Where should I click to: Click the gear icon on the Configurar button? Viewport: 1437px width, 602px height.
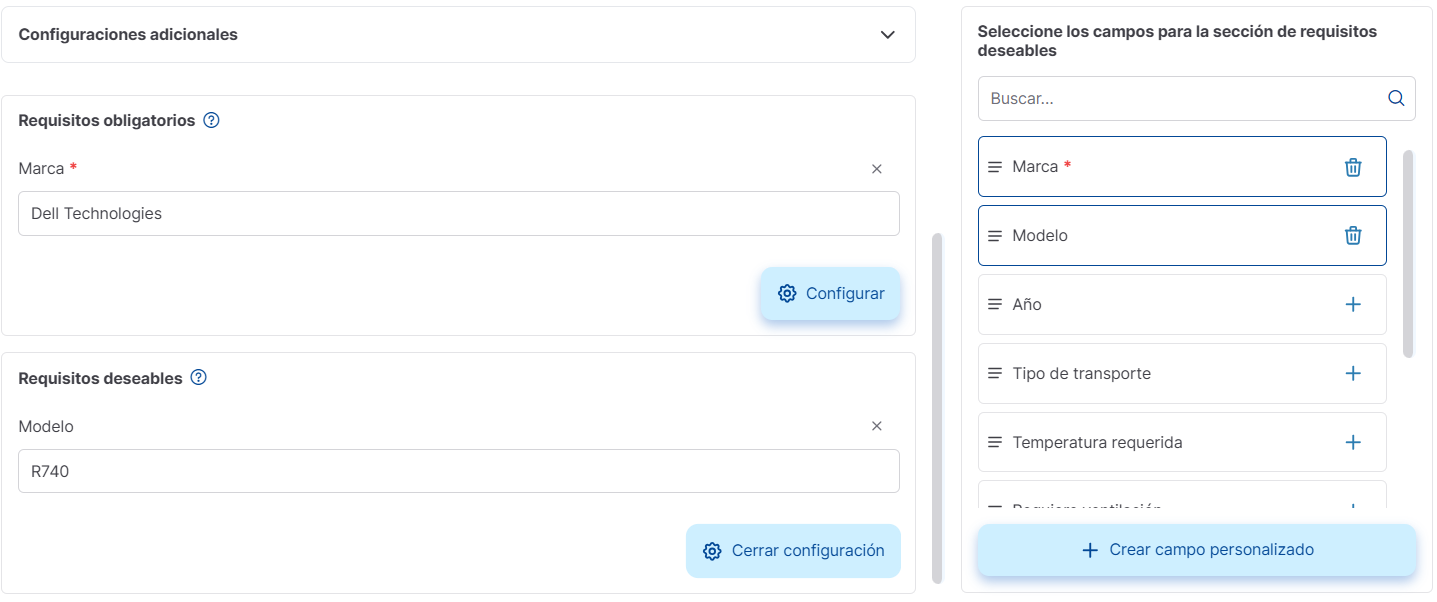point(787,293)
